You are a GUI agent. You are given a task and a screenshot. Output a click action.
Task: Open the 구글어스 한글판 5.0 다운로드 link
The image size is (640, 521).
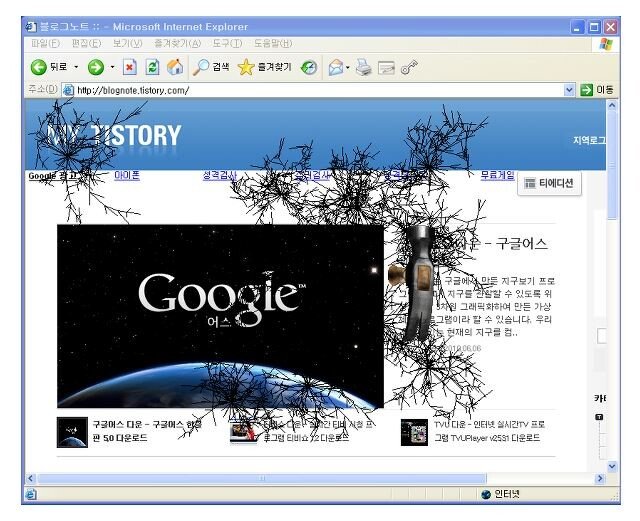(x=147, y=431)
